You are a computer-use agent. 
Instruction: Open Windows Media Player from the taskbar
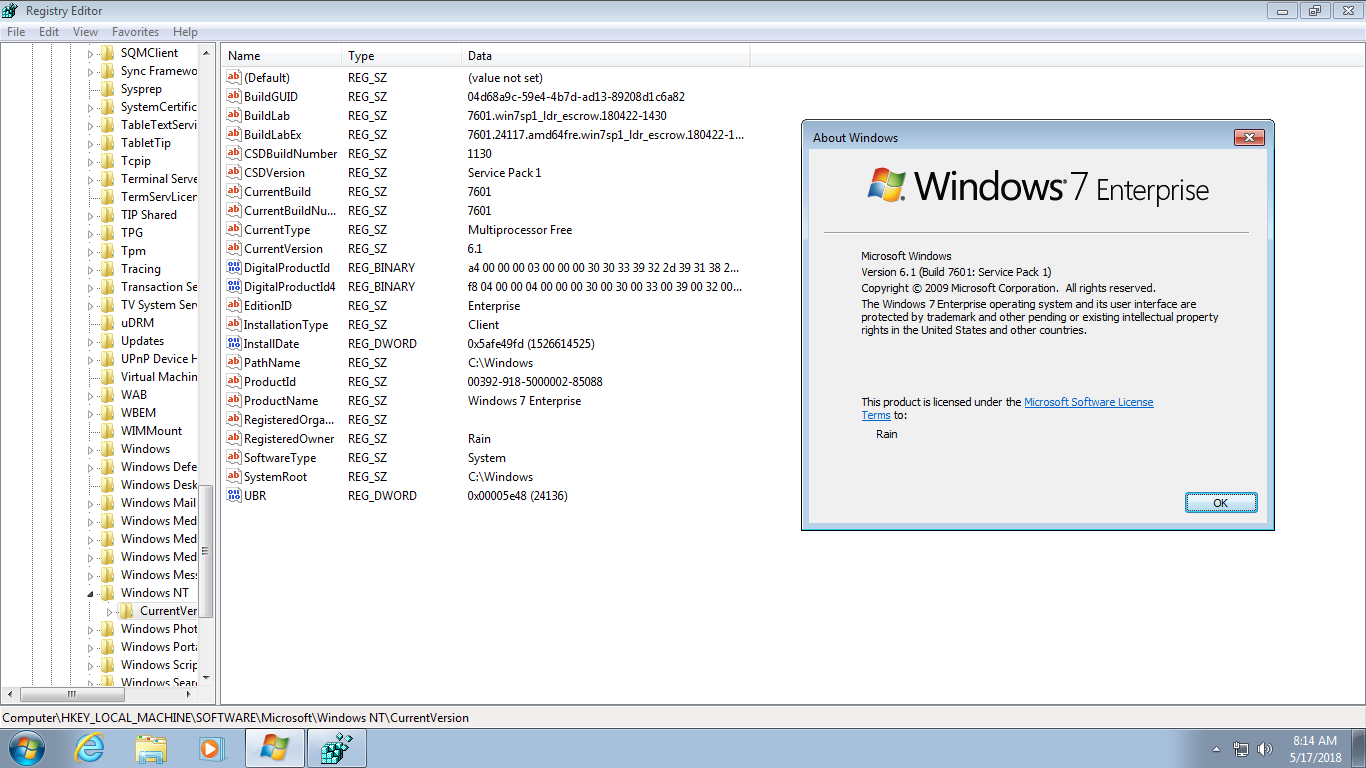click(211, 748)
